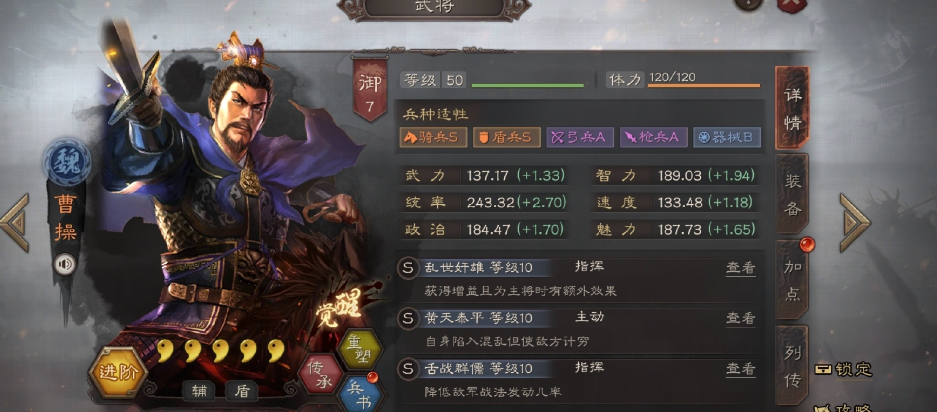Toggle the 锁定 lock option
937x412 pixels.
point(843,369)
